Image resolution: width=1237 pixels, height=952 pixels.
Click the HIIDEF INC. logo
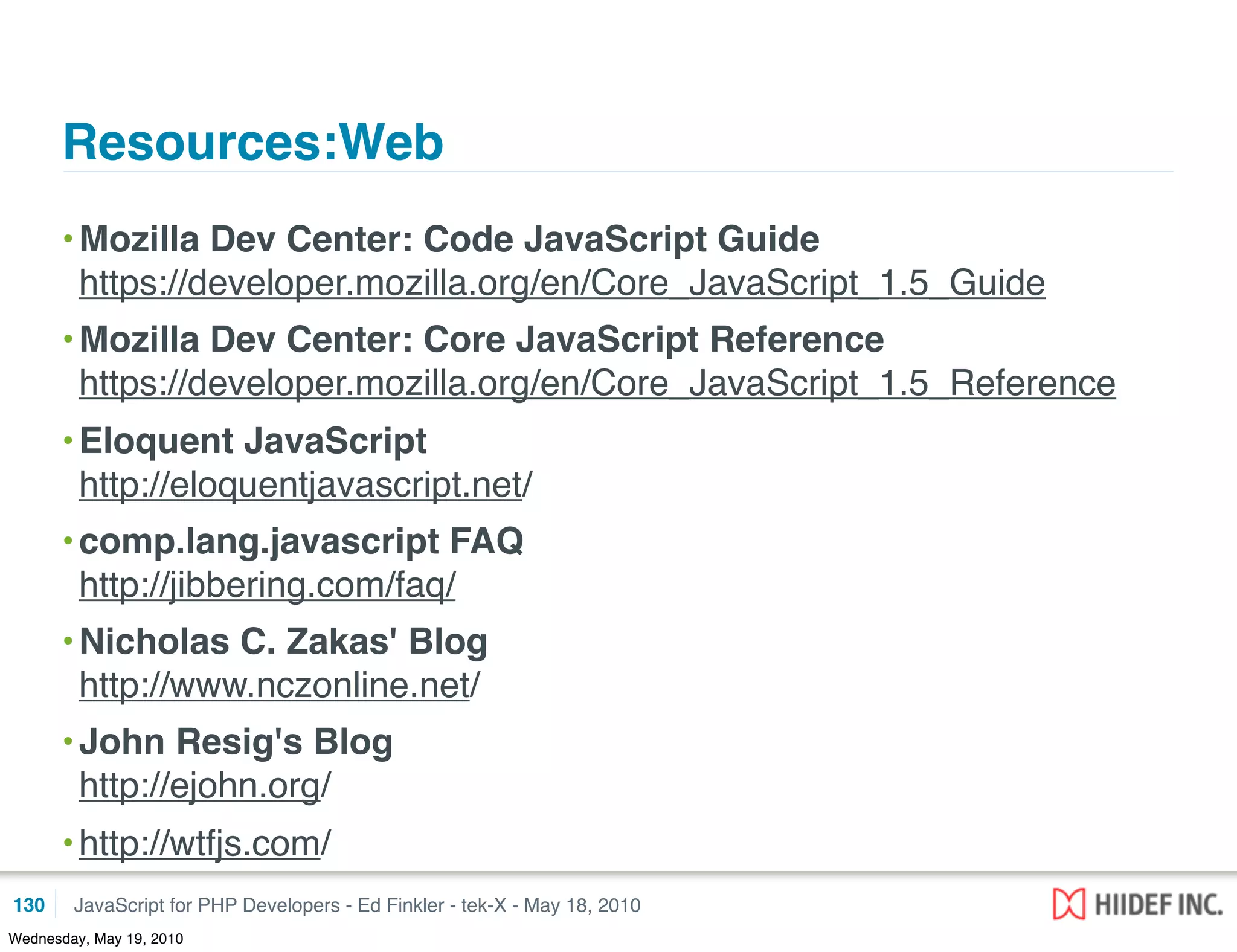[1138, 904]
